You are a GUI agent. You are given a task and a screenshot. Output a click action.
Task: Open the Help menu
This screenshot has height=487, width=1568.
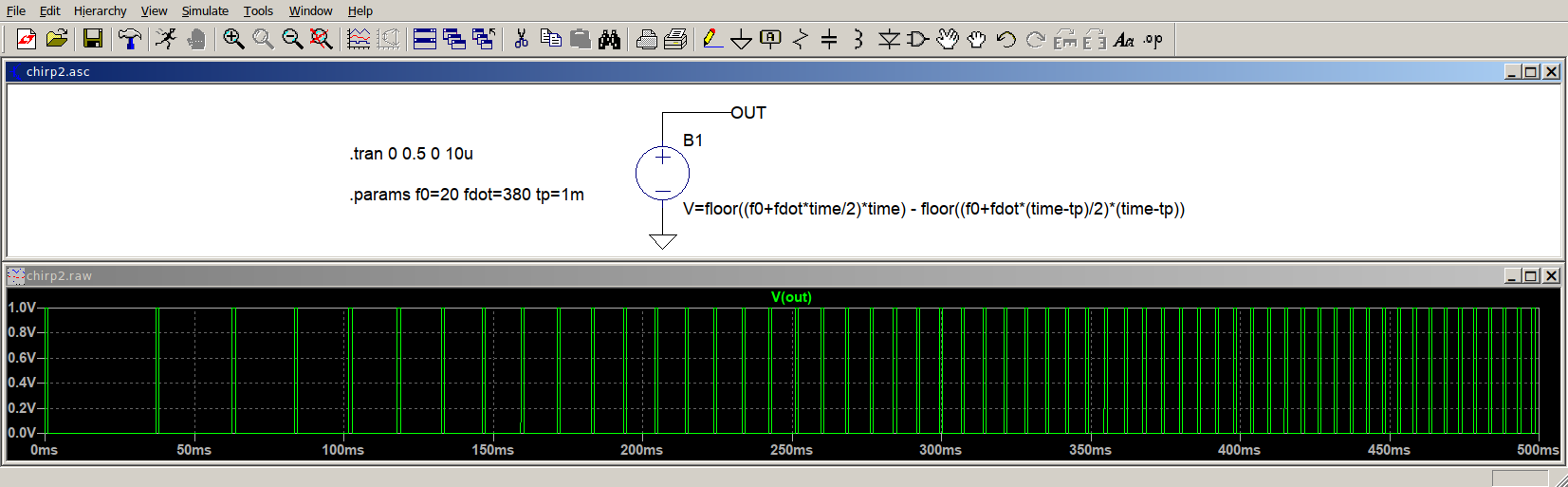tap(360, 10)
